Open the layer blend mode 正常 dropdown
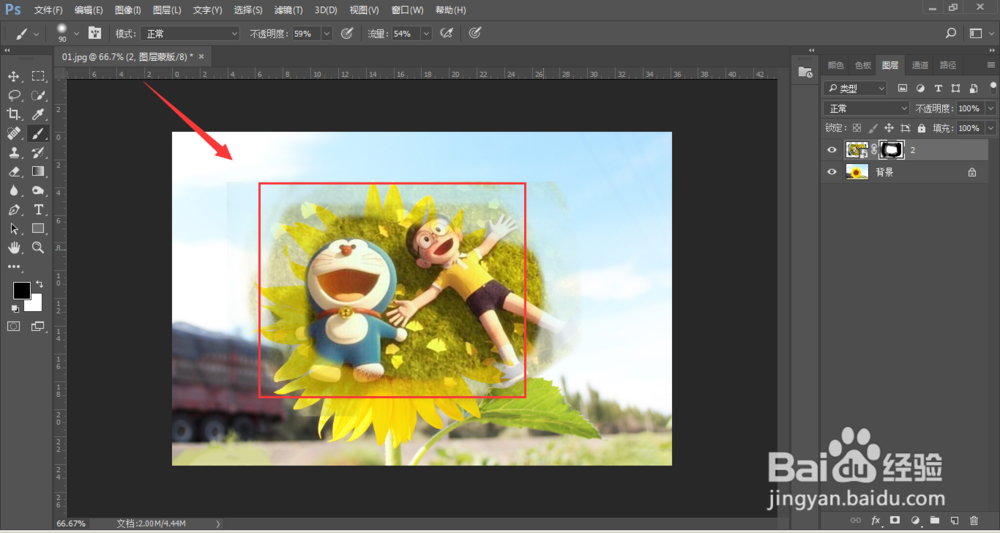Viewport: 1000px width, 533px height. pos(866,108)
